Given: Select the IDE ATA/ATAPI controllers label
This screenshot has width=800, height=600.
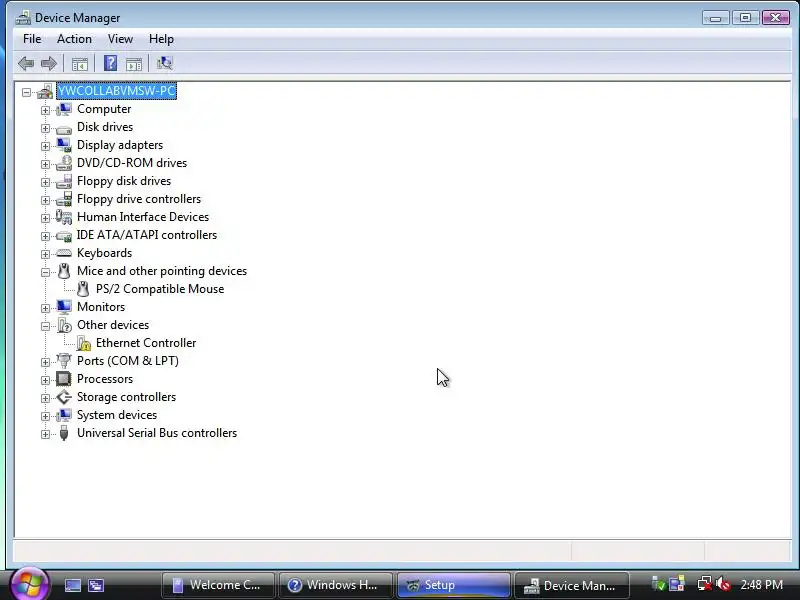Looking at the screenshot, I should pos(147,235).
